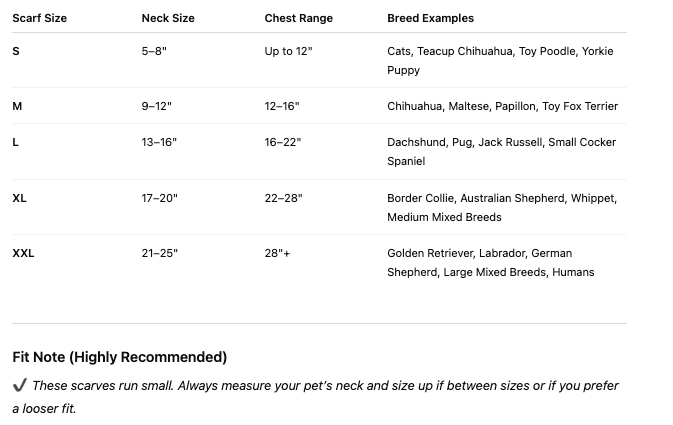Select the 22–28" chest range value

(283, 198)
